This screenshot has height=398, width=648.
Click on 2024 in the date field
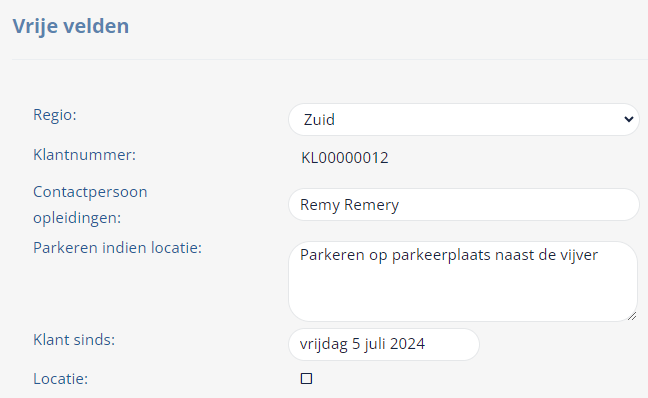tap(407, 344)
